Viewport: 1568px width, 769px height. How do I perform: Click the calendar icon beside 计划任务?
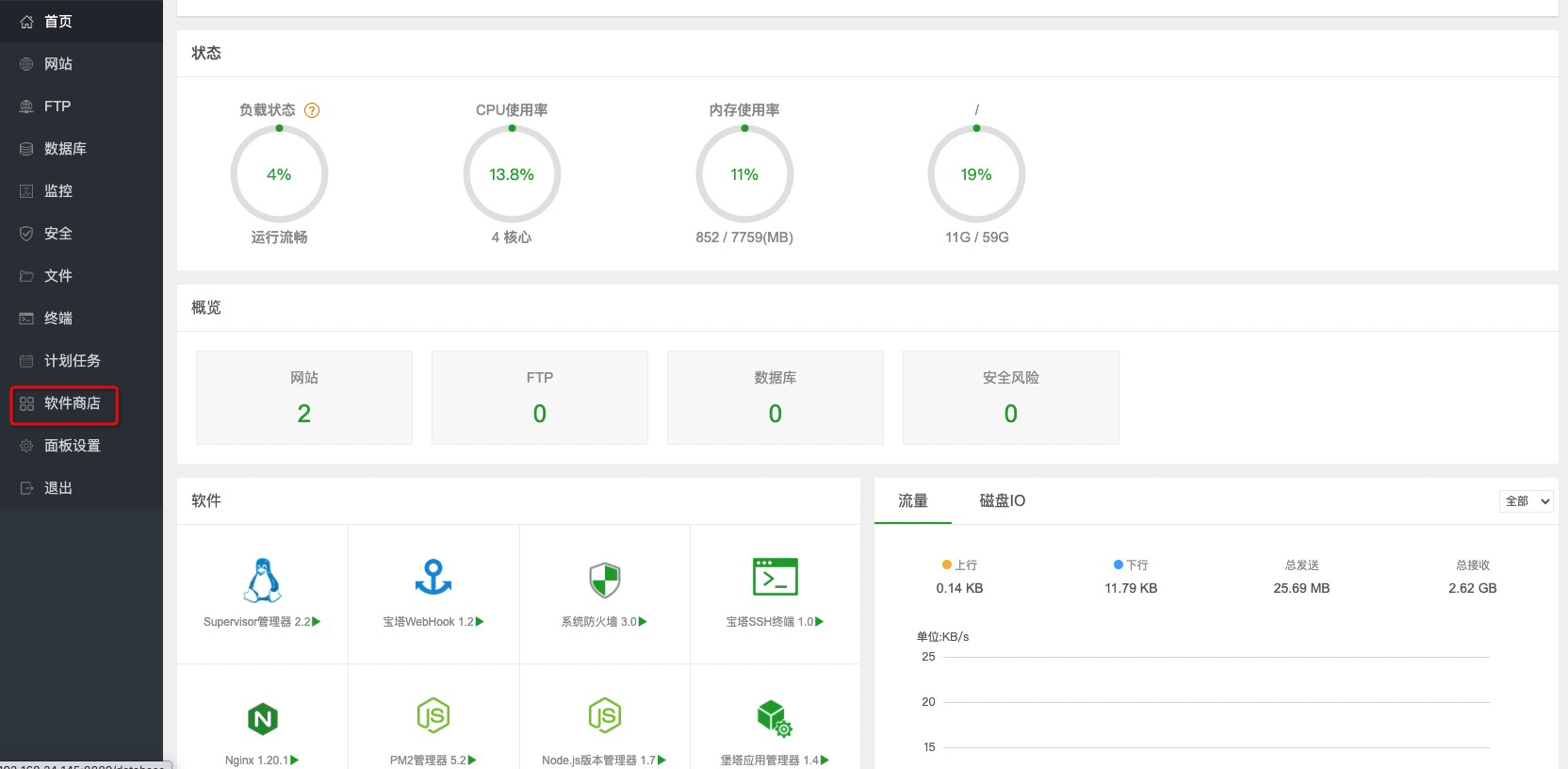pyautogui.click(x=26, y=361)
